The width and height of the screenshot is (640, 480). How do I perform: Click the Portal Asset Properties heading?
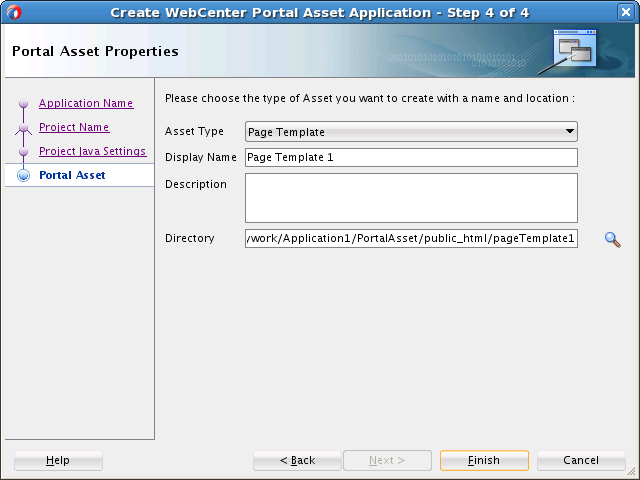pyautogui.click(x=95, y=51)
